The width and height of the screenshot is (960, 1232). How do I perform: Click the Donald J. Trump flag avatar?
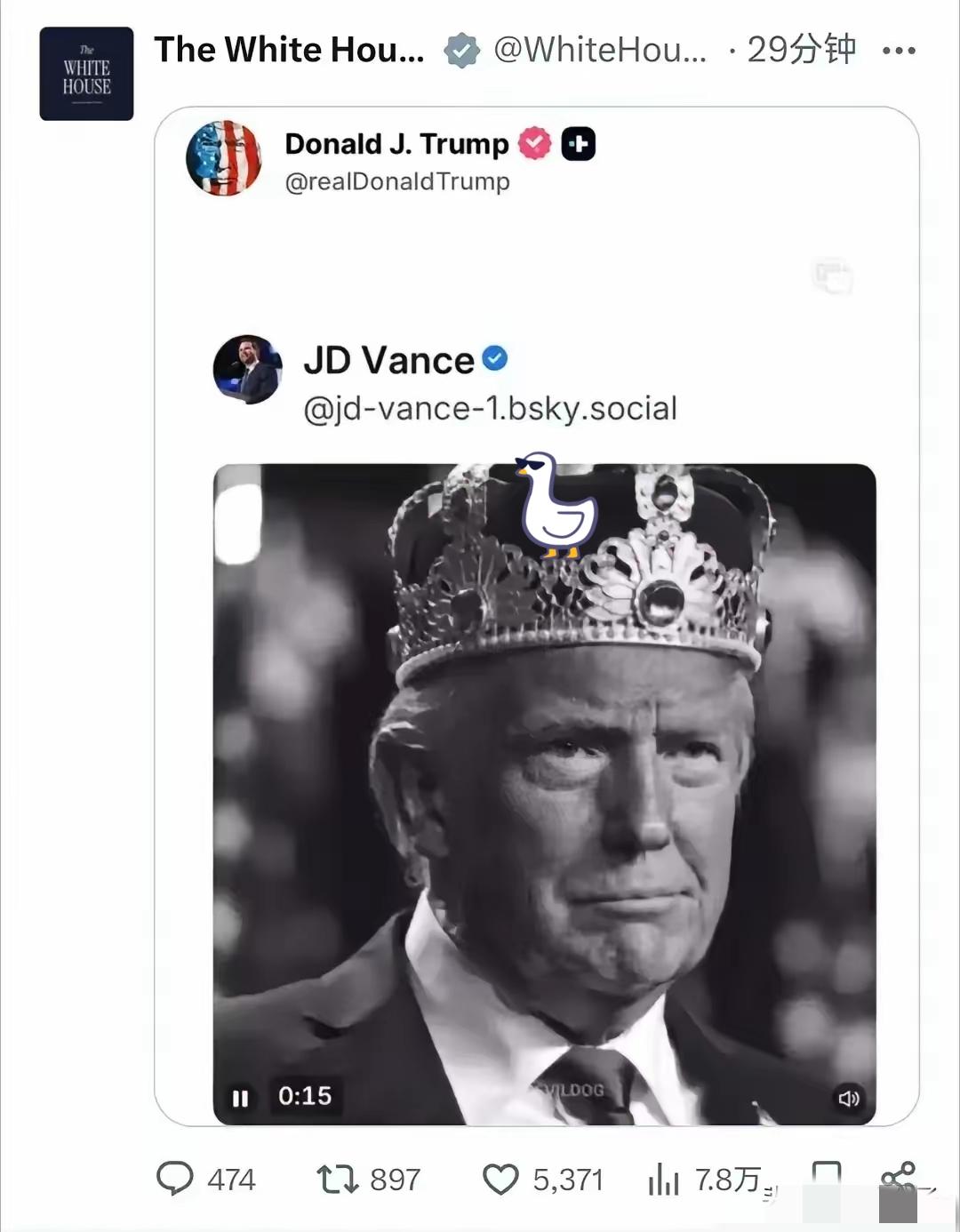click(223, 158)
